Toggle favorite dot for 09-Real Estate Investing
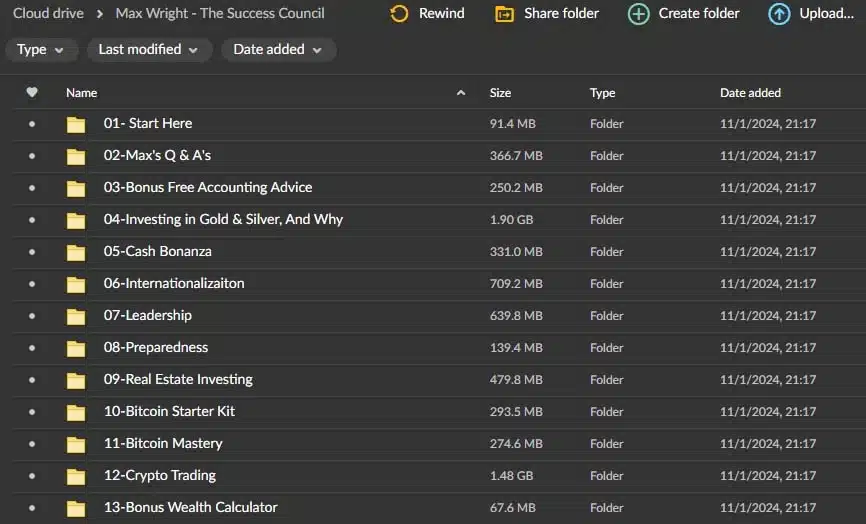 click(x=32, y=380)
